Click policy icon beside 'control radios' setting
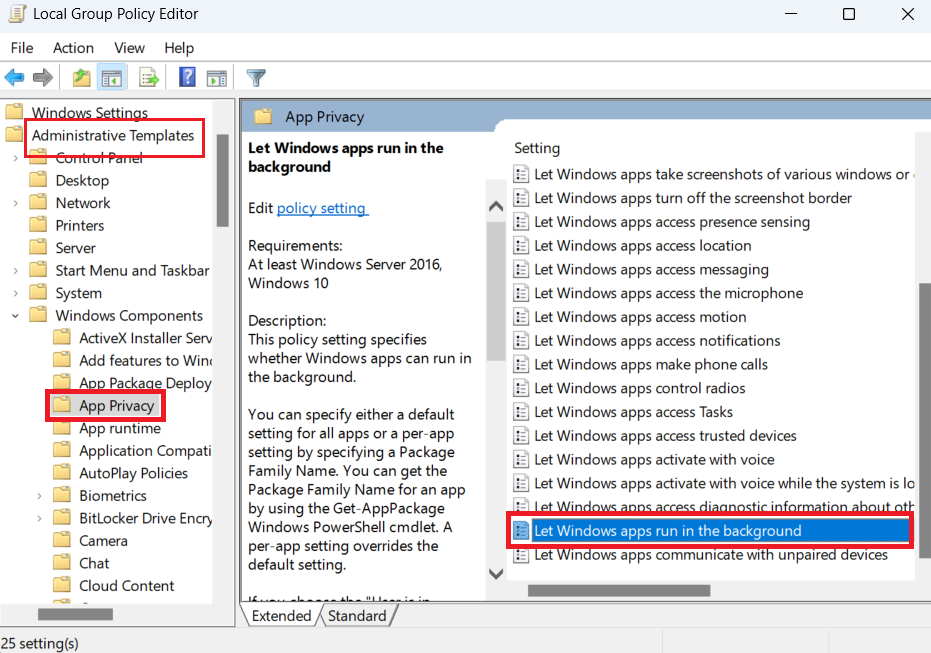Viewport: 931px width, 653px height. coord(521,388)
